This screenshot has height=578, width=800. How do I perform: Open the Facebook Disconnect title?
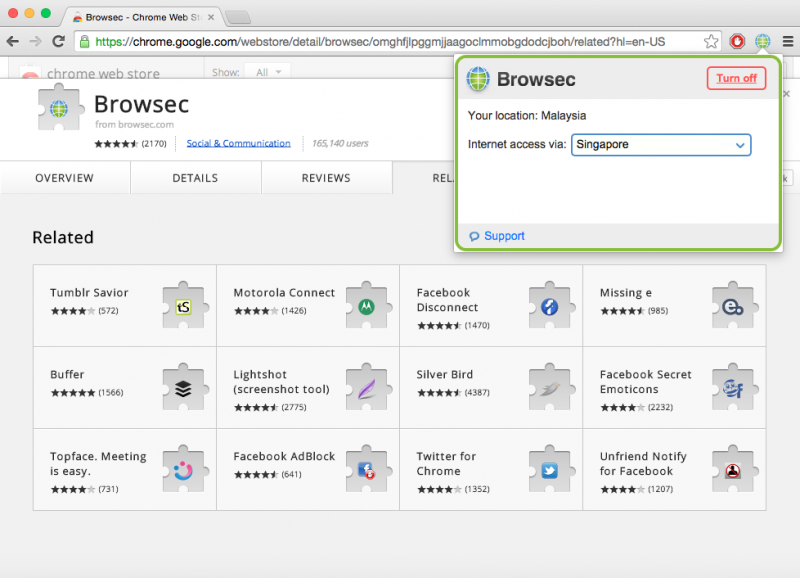point(447,300)
